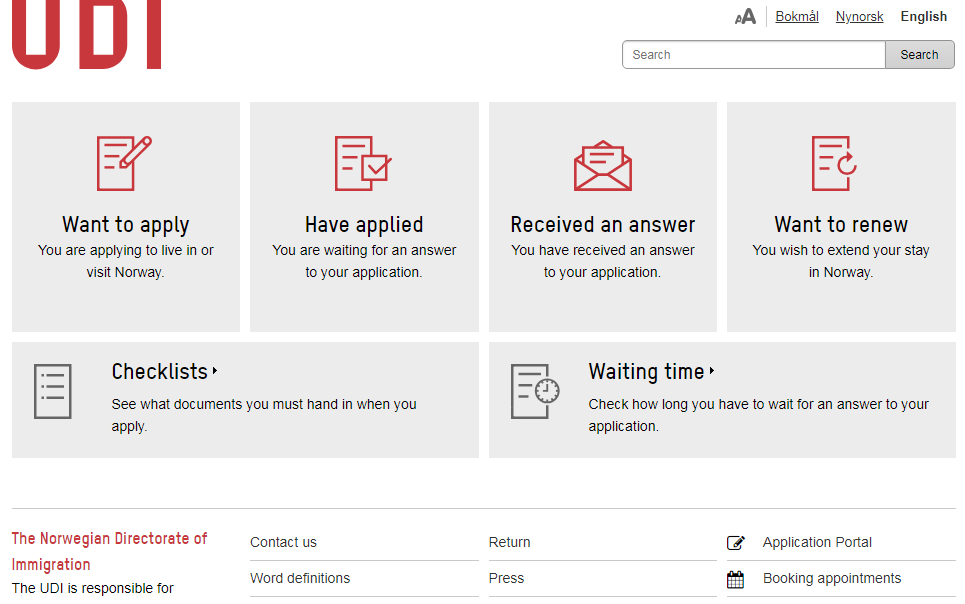This screenshot has width=965, height=604.
Task: Click 'You are applying to live in or visit Norway' text
Action: pyautogui.click(x=126, y=261)
